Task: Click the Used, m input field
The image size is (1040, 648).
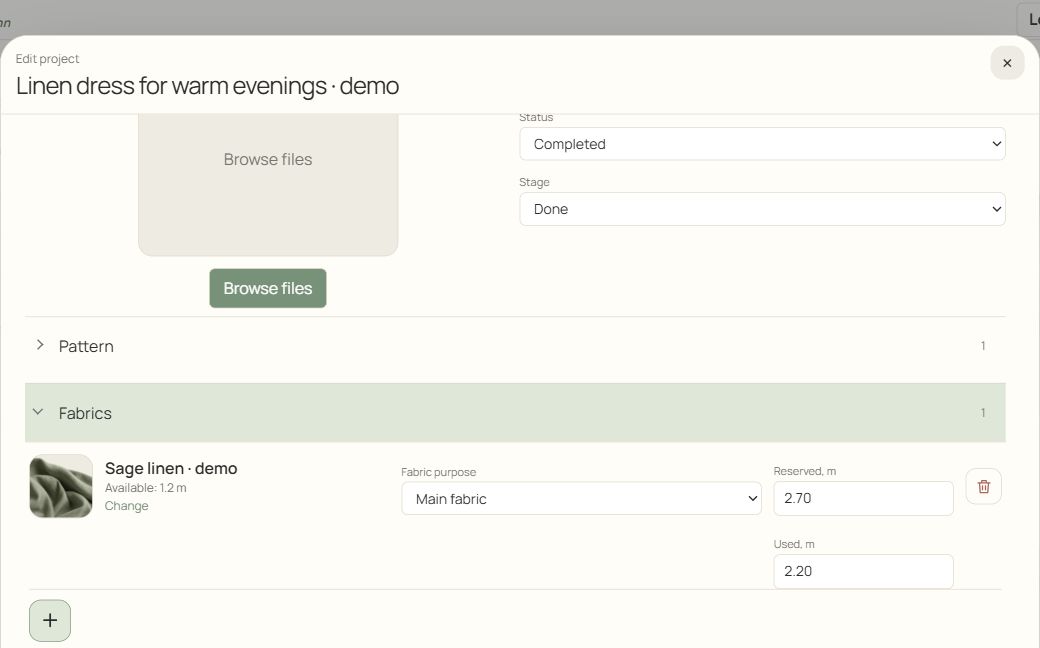Action: pyautogui.click(x=863, y=571)
